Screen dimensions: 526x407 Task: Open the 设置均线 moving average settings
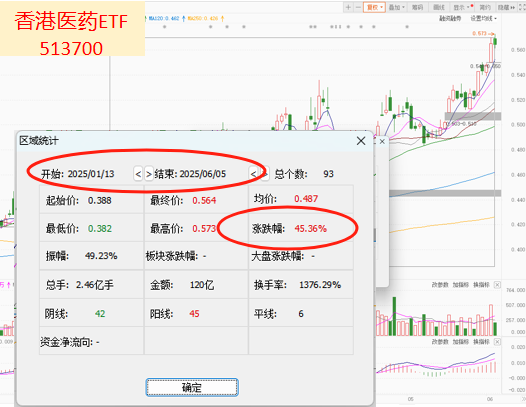click(483, 18)
